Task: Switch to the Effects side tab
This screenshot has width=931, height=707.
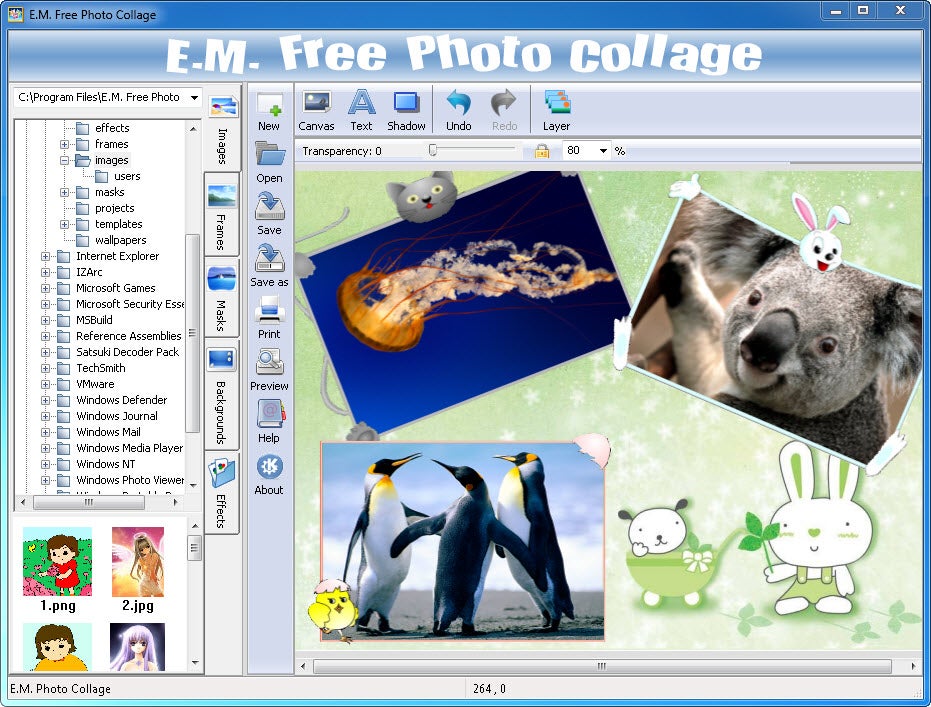Action: tap(221, 493)
